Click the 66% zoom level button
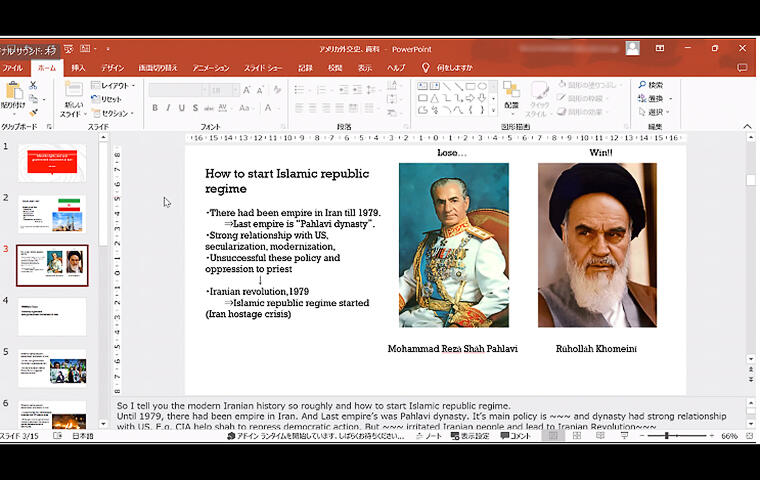760x480 pixels. pyautogui.click(x=729, y=436)
